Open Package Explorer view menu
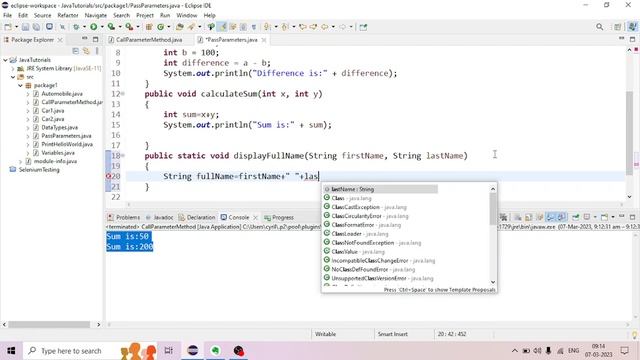This screenshot has width=640, height=360. [97, 51]
